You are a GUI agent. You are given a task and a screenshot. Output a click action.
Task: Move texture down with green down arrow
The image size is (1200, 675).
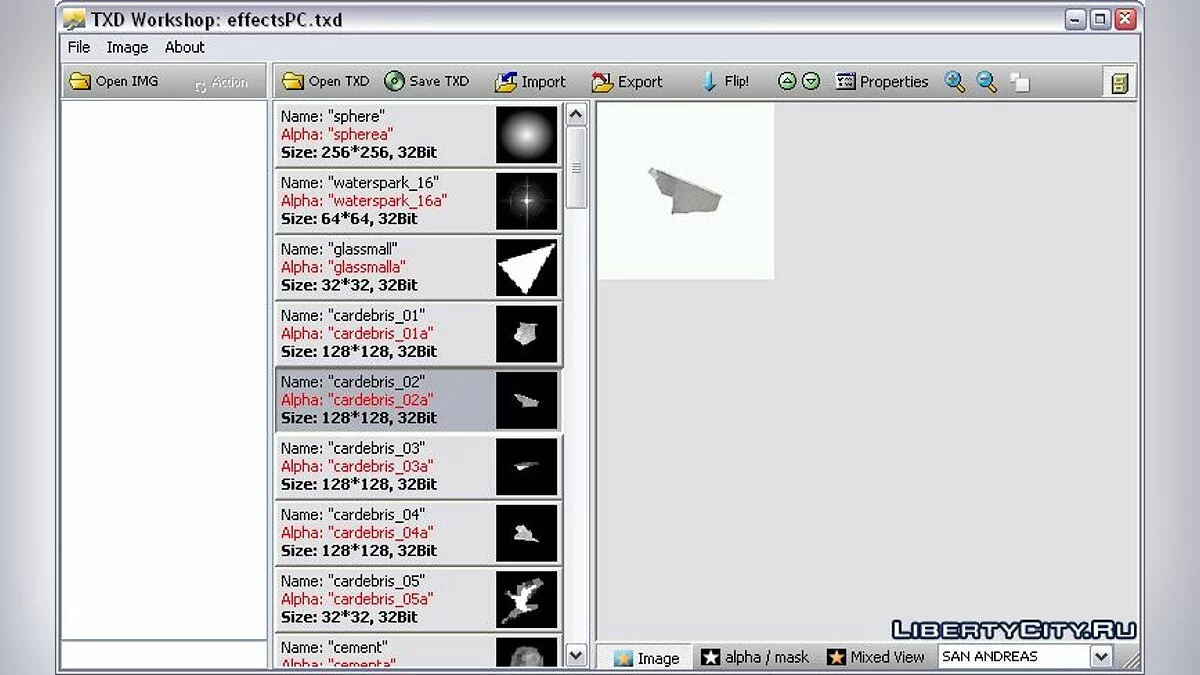tap(811, 82)
